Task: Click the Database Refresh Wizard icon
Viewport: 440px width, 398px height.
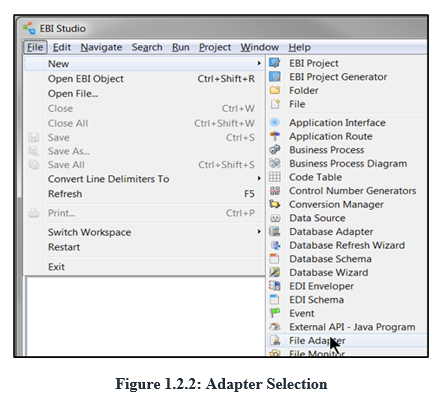Action: click(275, 245)
